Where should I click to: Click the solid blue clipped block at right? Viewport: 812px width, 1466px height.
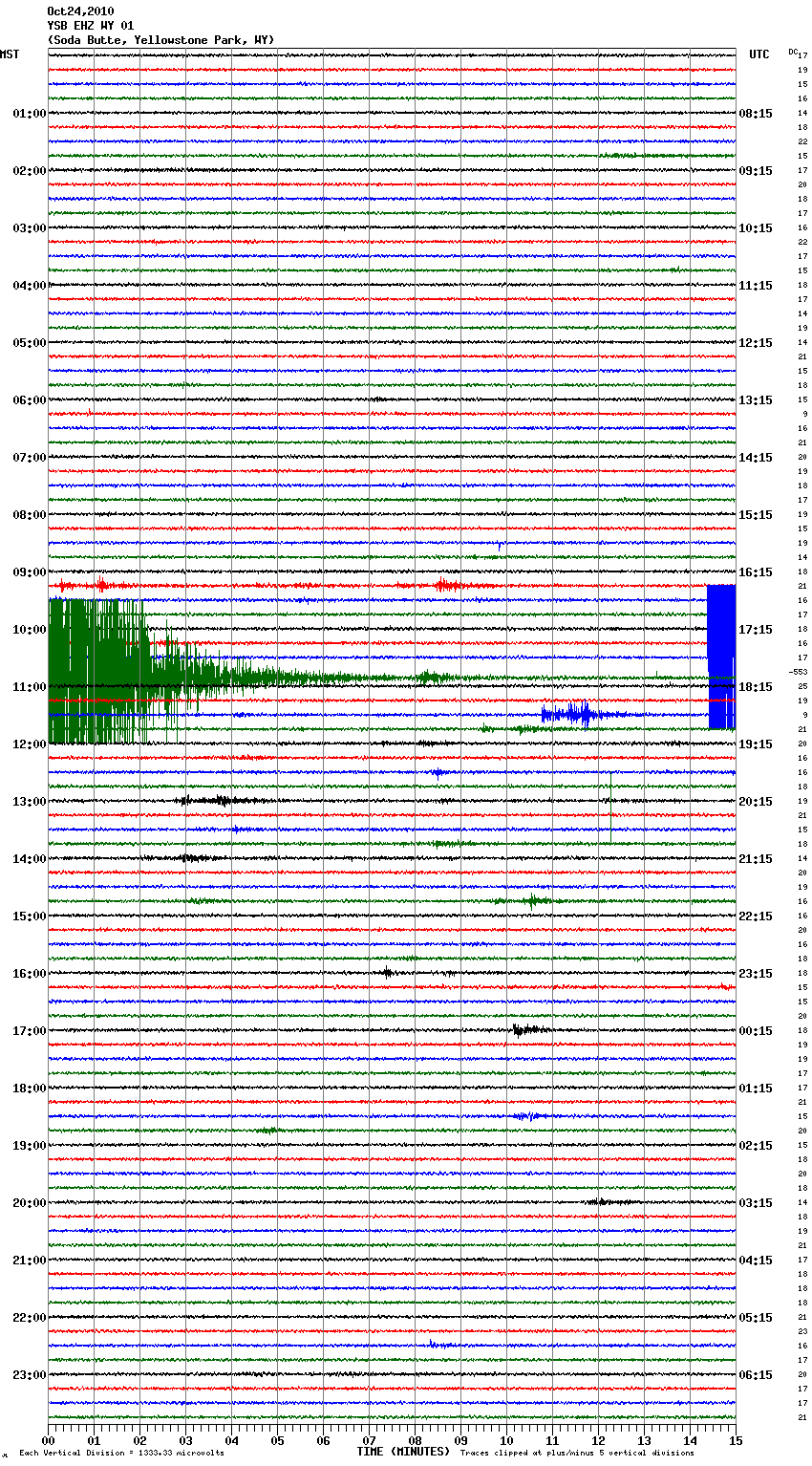pyautogui.click(x=721, y=657)
